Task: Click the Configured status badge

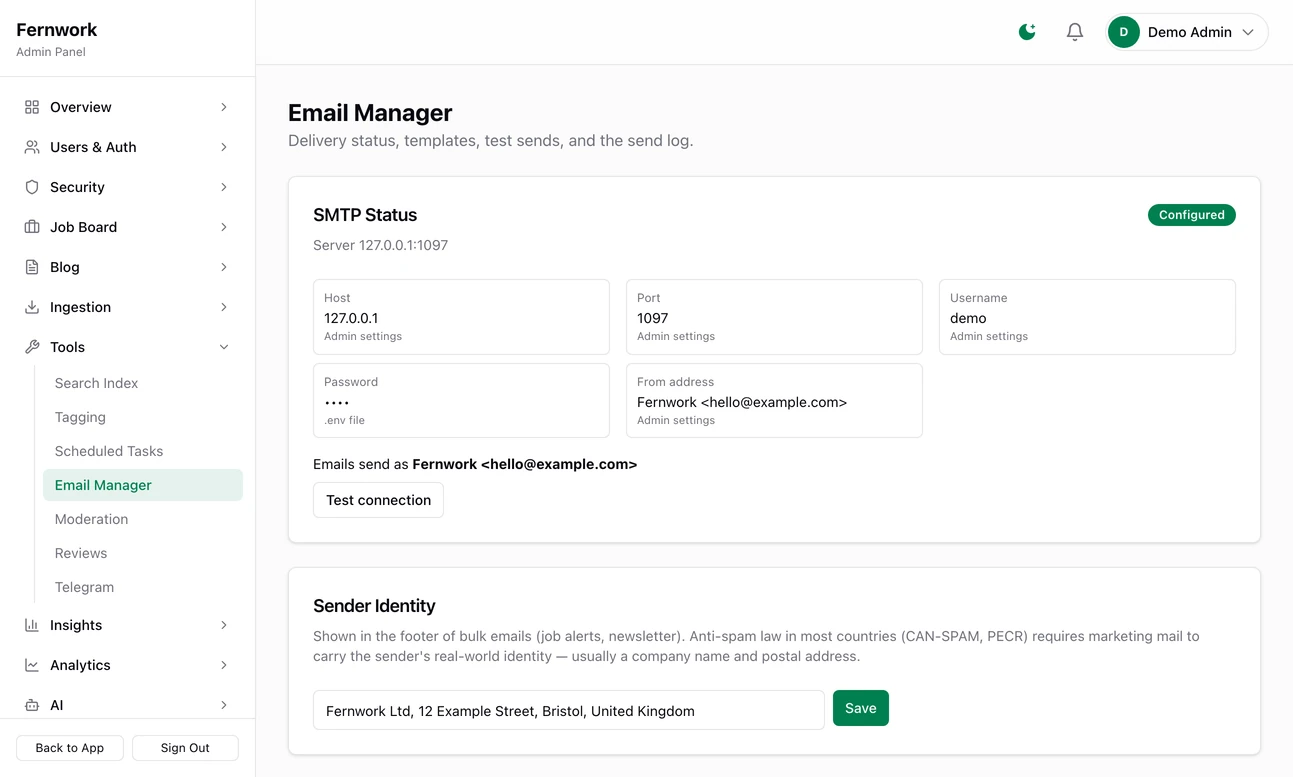Action: (x=1192, y=215)
